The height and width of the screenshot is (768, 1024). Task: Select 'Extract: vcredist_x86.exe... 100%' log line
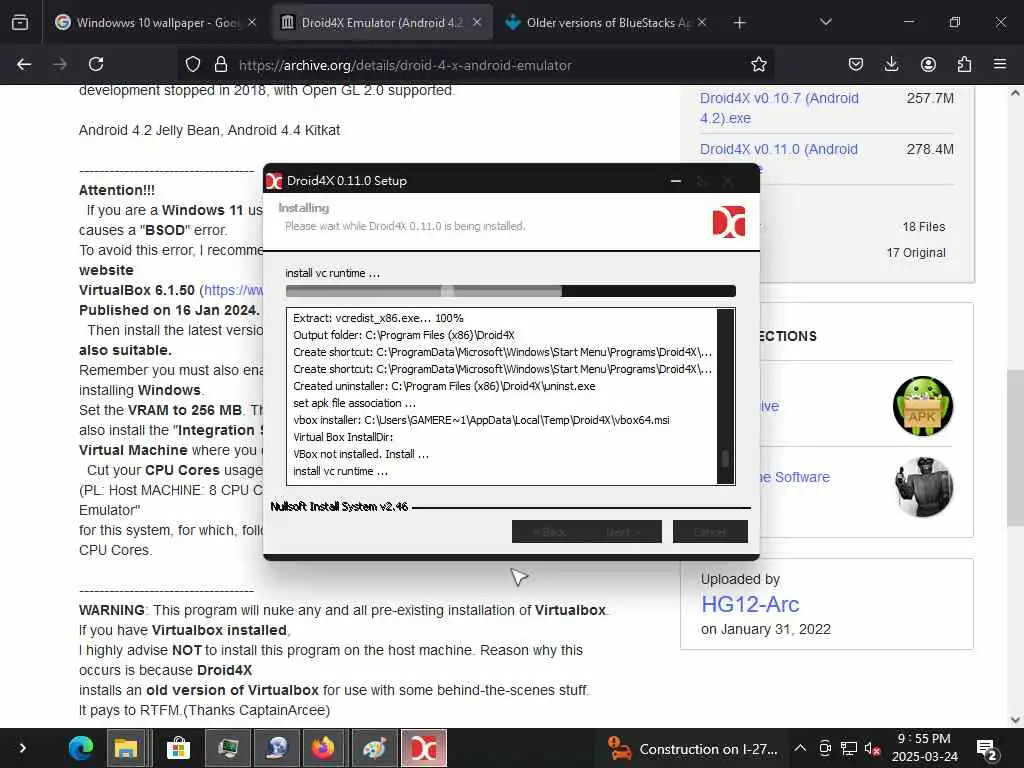pos(378,318)
